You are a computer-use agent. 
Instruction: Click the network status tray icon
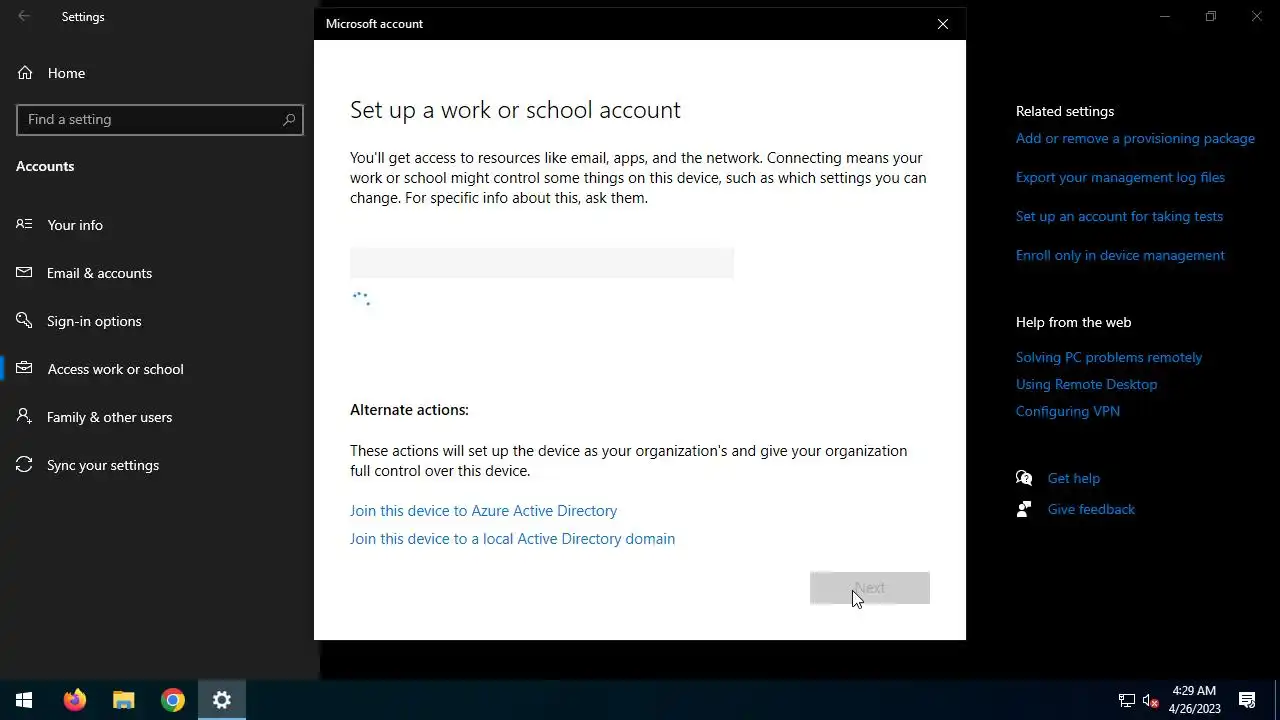coord(1127,700)
